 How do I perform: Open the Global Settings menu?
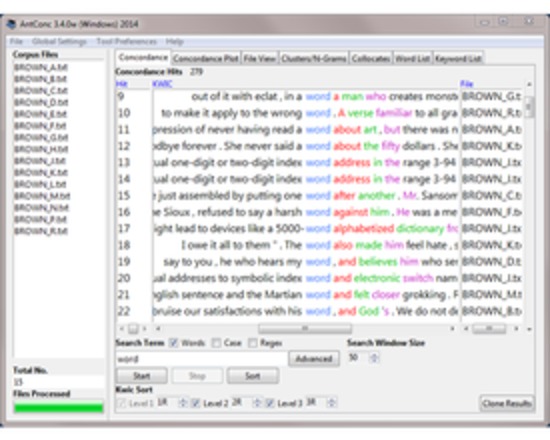pos(59,42)
